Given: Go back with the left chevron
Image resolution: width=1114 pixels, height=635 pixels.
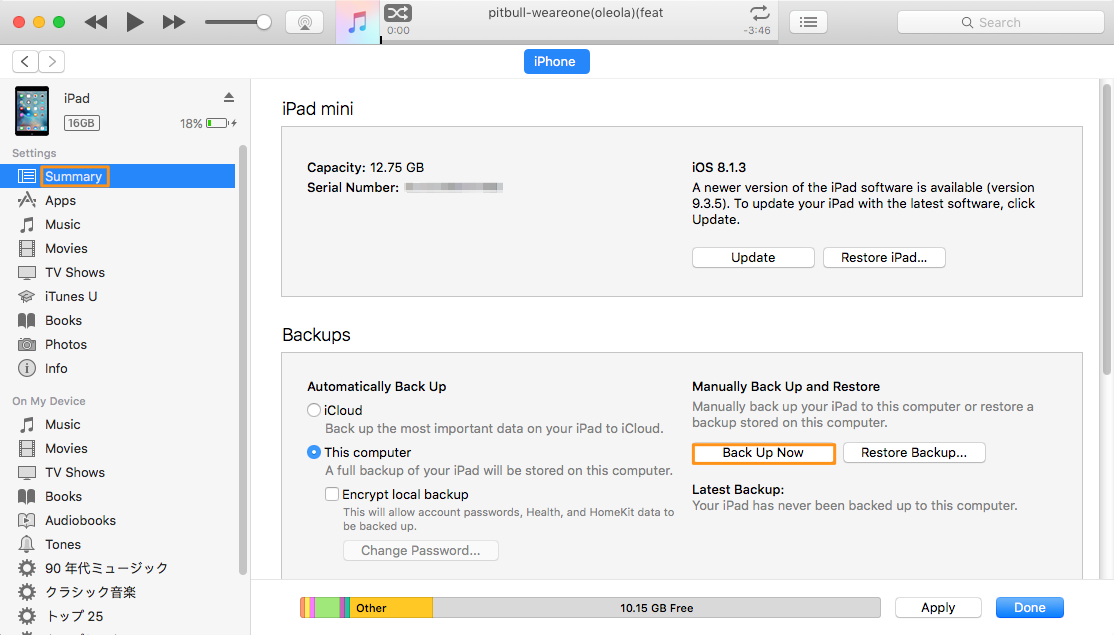Looking at the screenshot, I should point(25,62).
